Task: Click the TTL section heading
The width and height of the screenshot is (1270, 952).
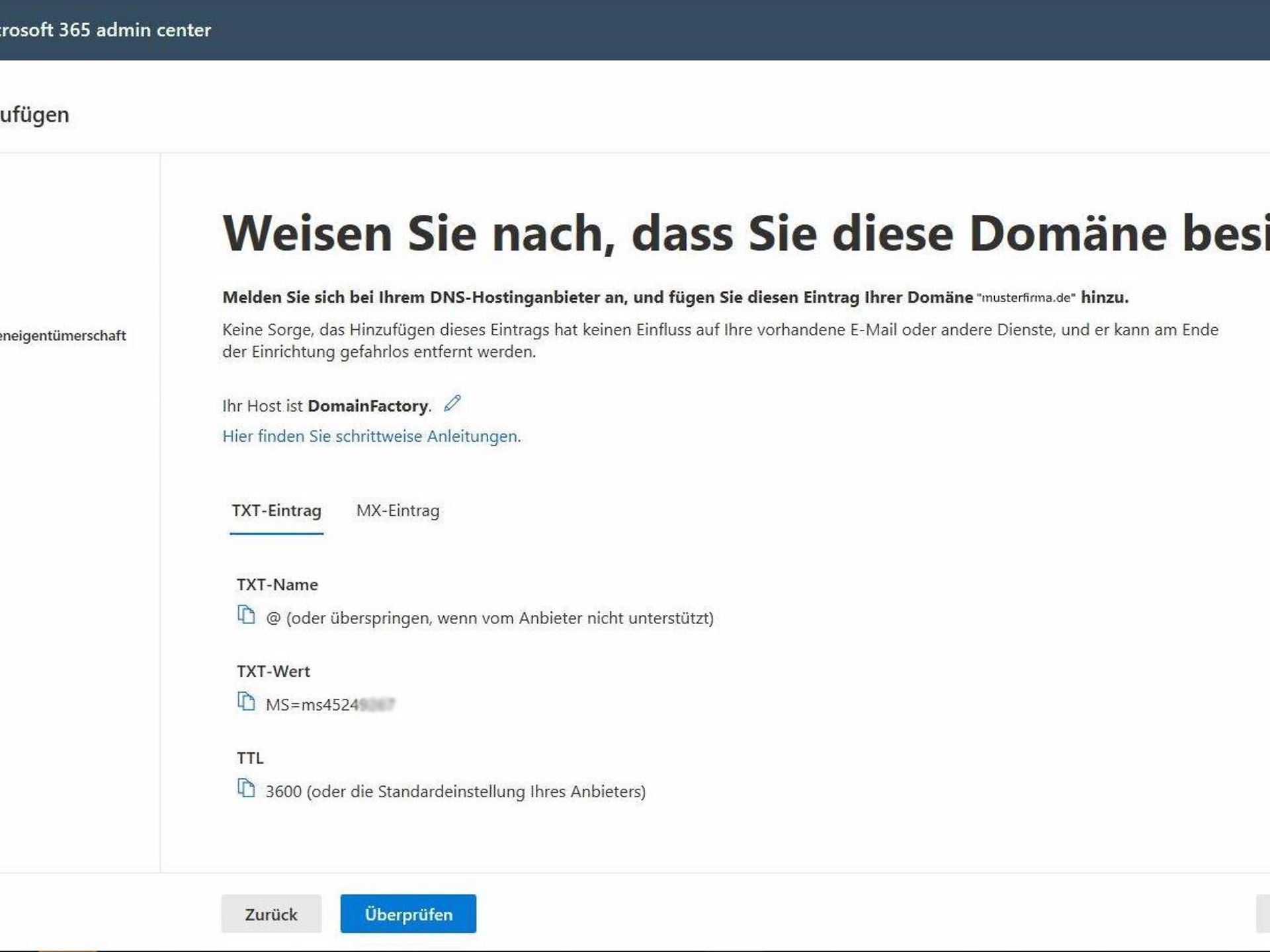Action: [250, 758]
